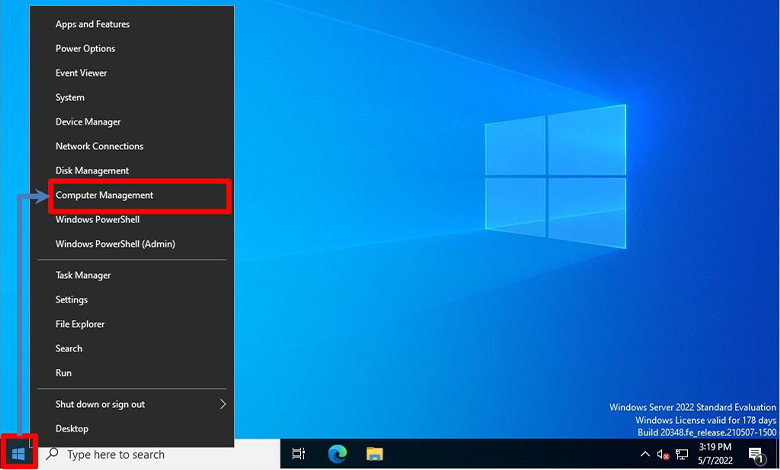
Task: Show hidden system tray icons
Action: (645, 454)
